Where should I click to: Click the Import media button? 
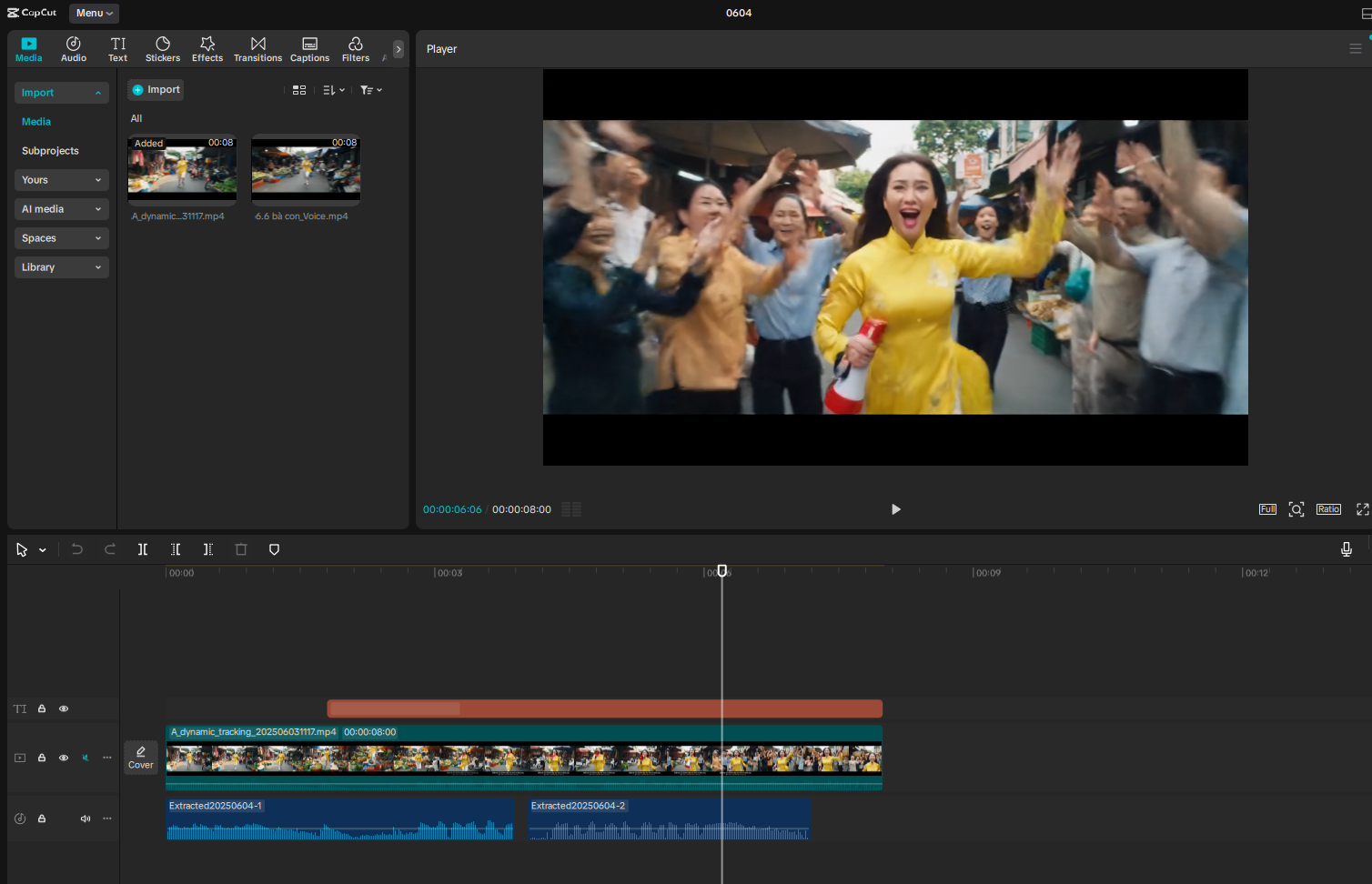pos(156,90)
